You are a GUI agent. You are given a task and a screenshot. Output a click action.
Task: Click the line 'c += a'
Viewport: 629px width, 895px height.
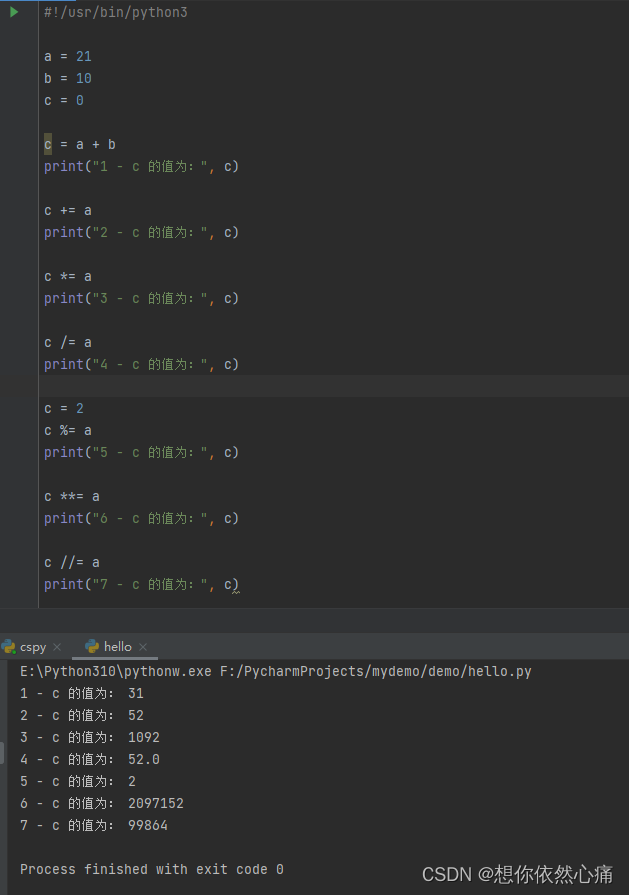(68, 211)
